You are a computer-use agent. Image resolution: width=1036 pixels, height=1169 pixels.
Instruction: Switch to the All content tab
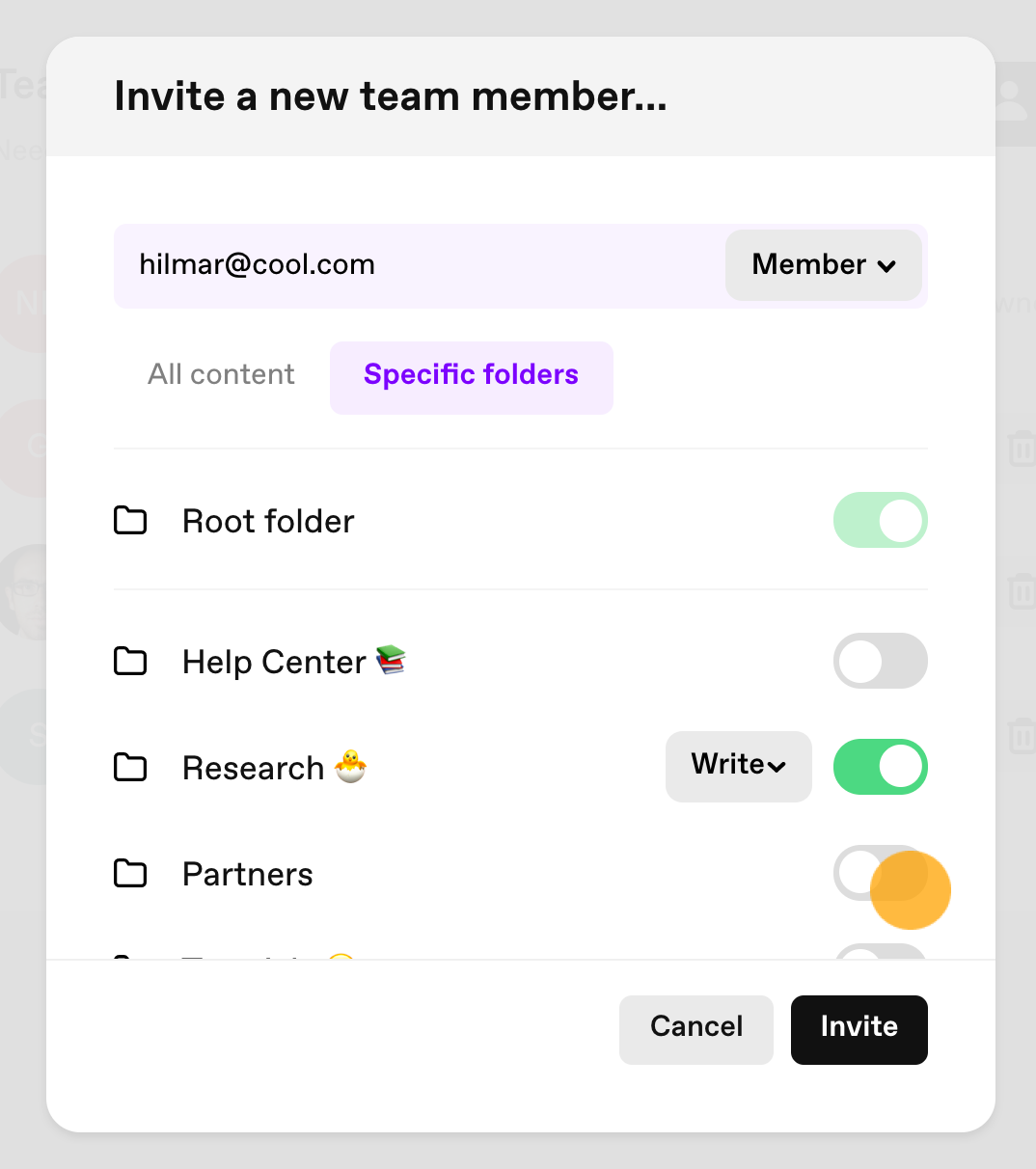(221, 374)
